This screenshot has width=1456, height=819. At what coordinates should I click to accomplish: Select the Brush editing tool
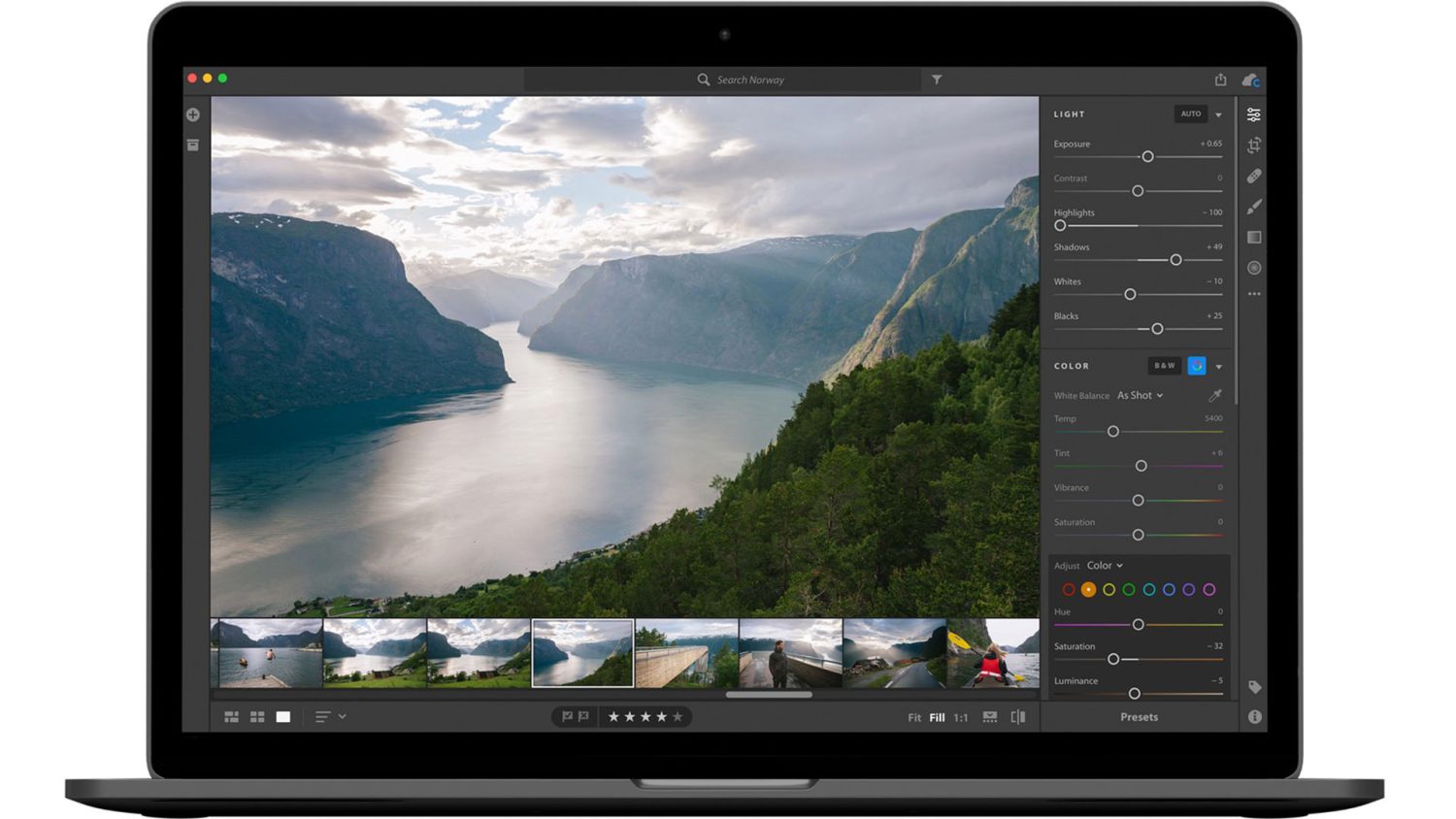(1254, 206)
